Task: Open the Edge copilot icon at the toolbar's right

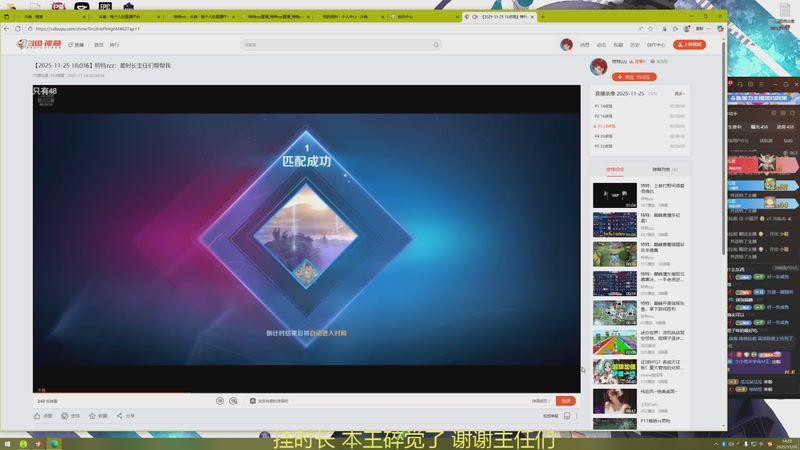Action: pyautogui.click(x=720, y=29)
